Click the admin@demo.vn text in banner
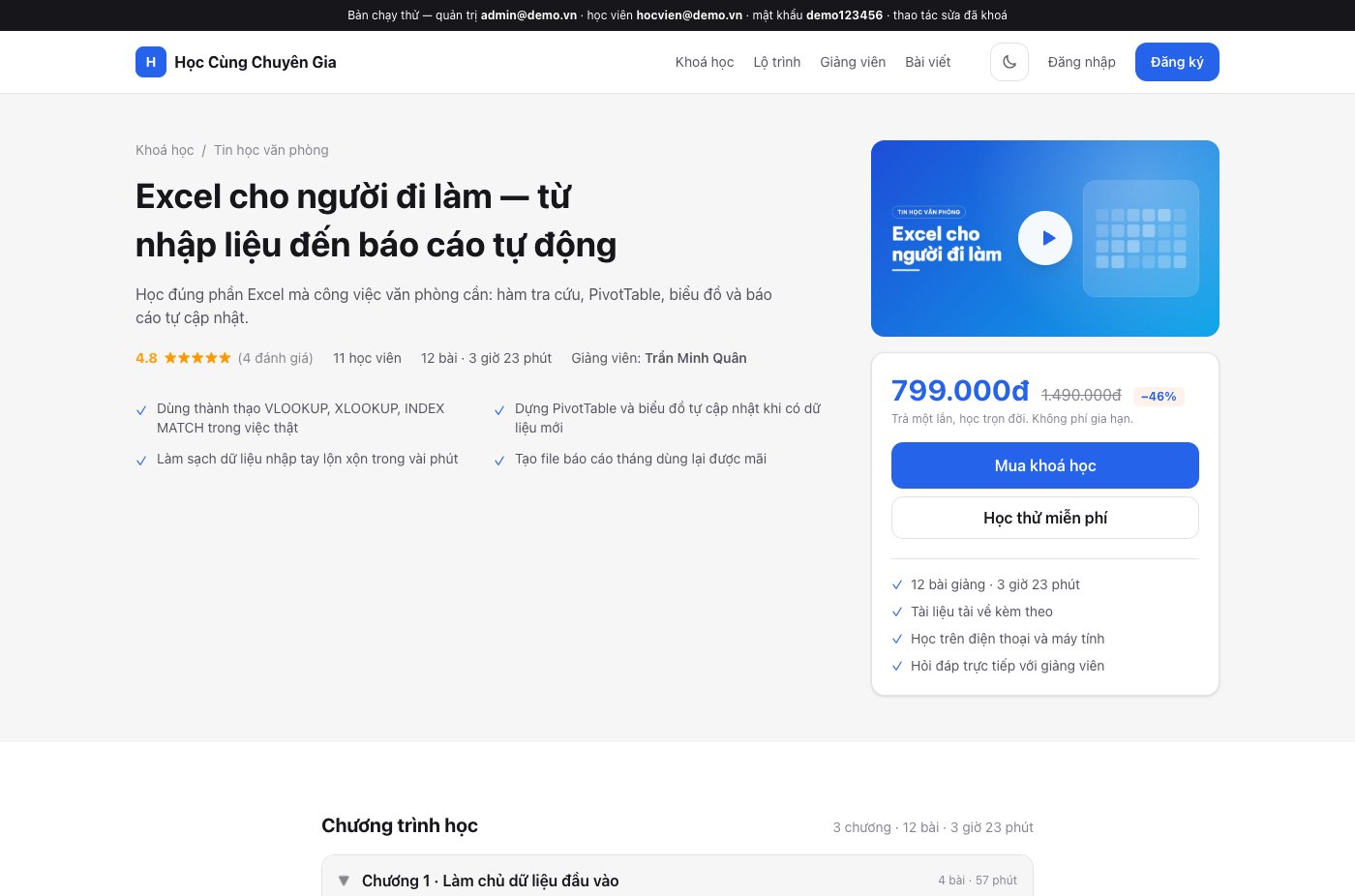This screenshot has width=1355, height=896. pyautogui.click(x=528, y=15)
